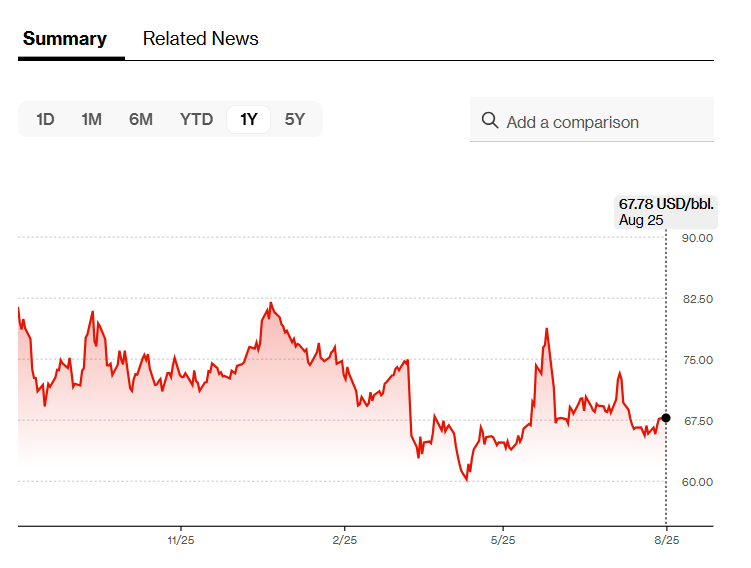
Task: Switch chart to YTD range
Action: (x=196, y=120)
